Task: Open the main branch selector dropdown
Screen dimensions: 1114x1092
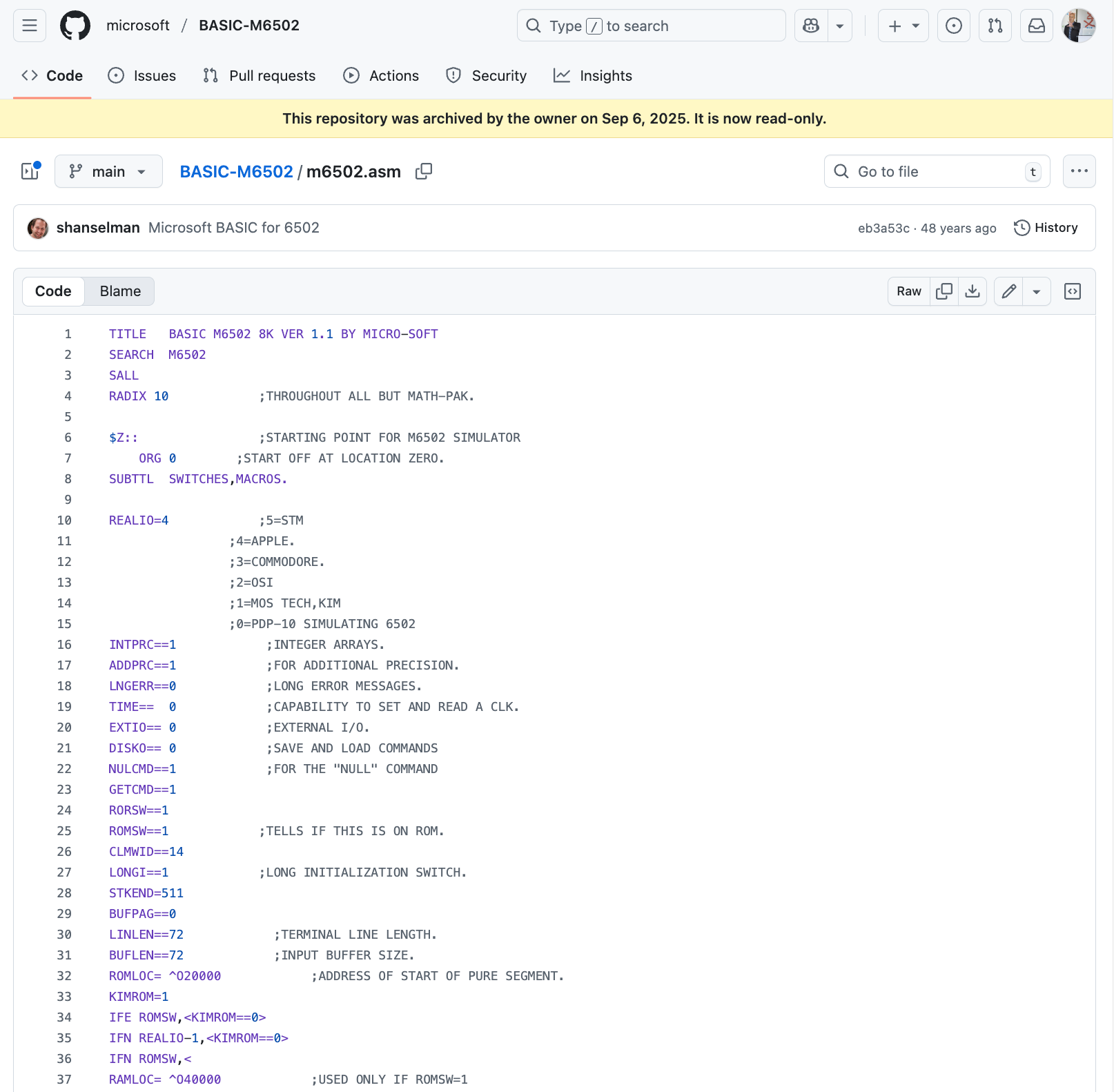Action: click(x=108, y=171)
